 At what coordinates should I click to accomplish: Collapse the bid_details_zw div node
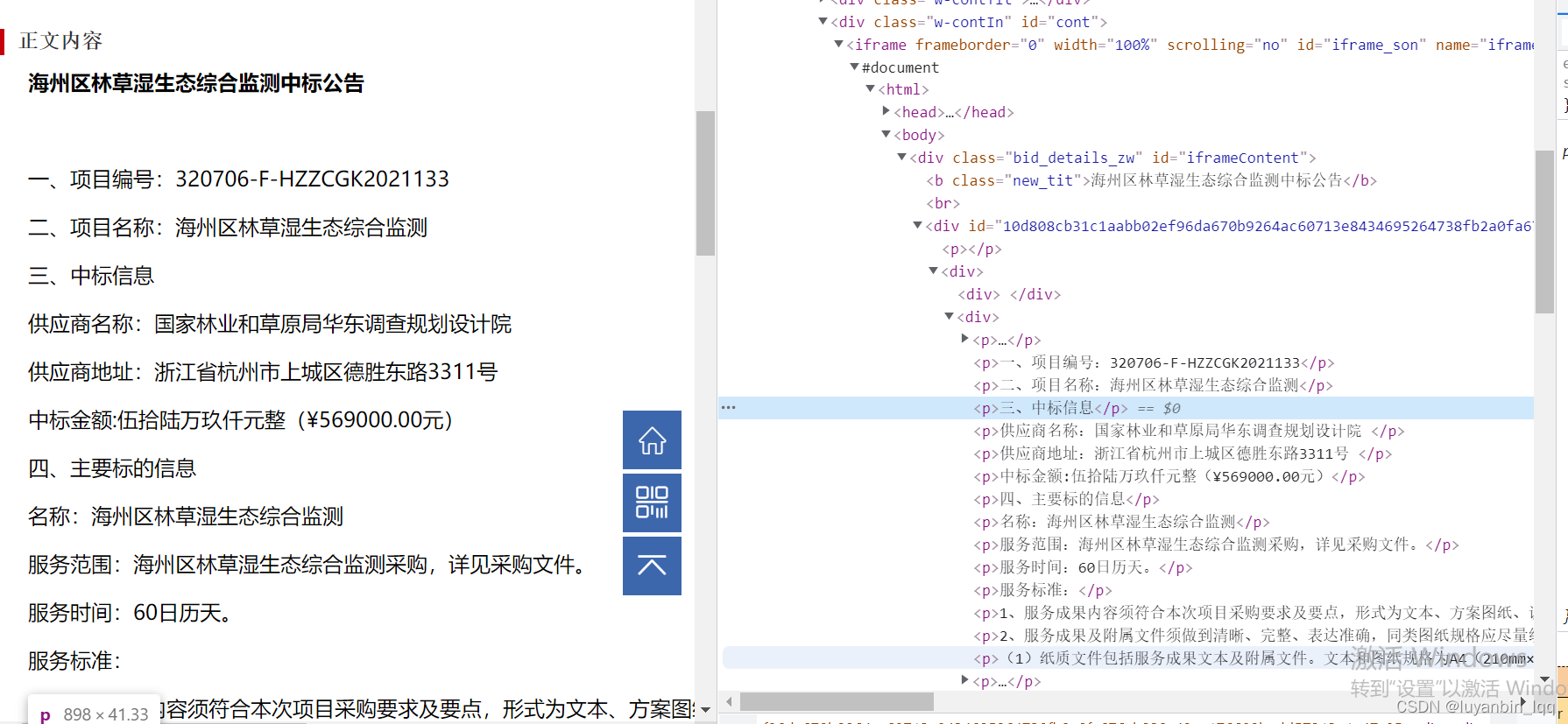coord(901,157)
